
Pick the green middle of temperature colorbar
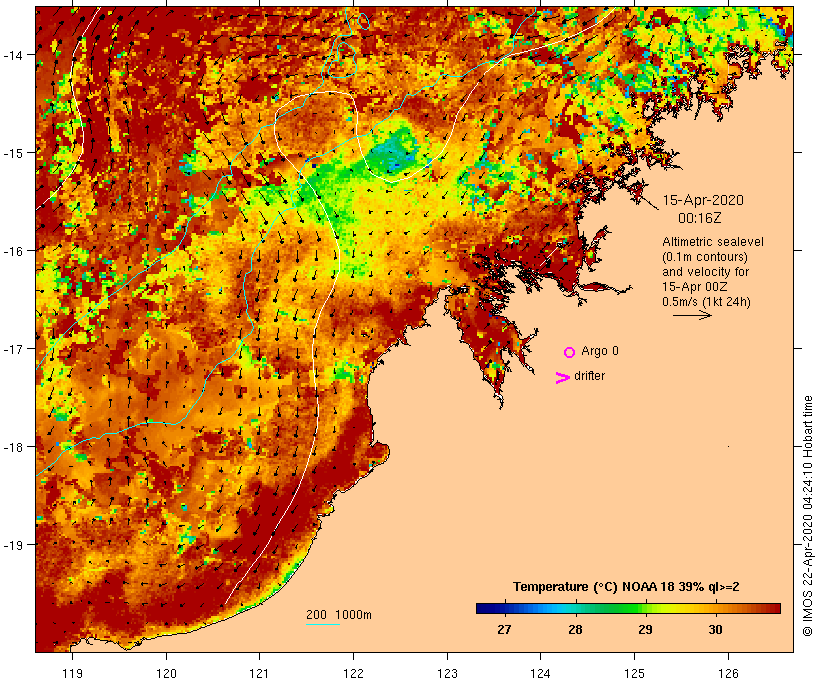[x=628, y=608]
